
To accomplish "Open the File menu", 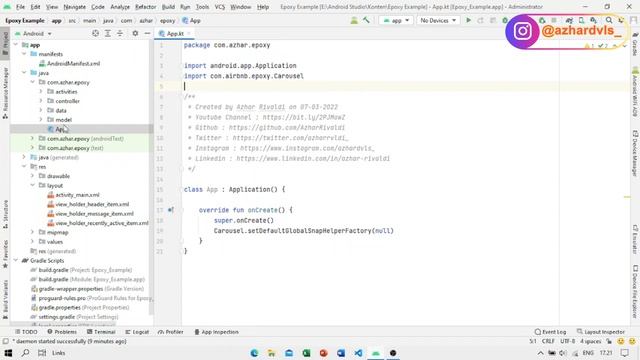I will pos(20,7).
